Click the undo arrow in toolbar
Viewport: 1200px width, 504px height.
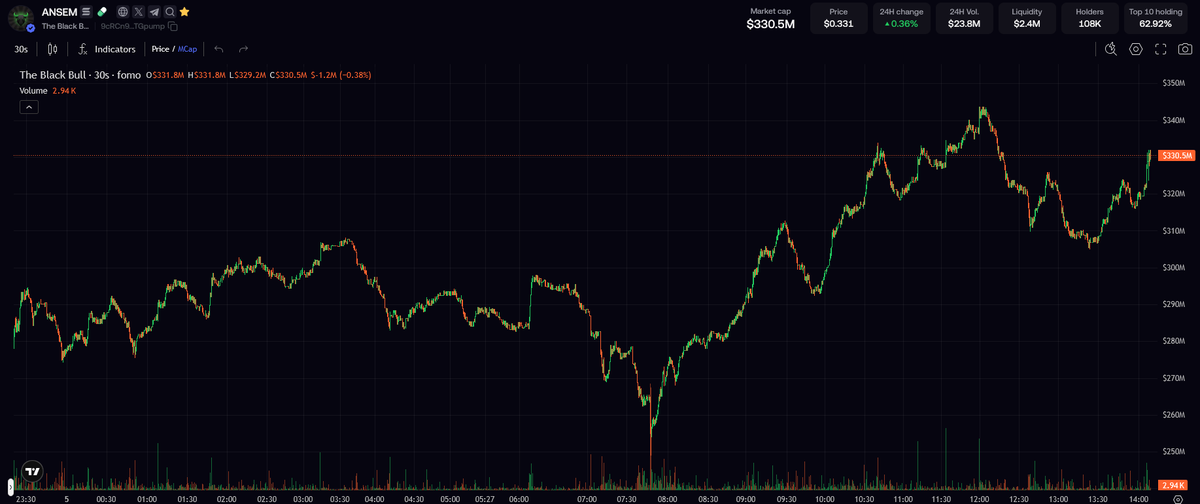click(x=219, y=48)
